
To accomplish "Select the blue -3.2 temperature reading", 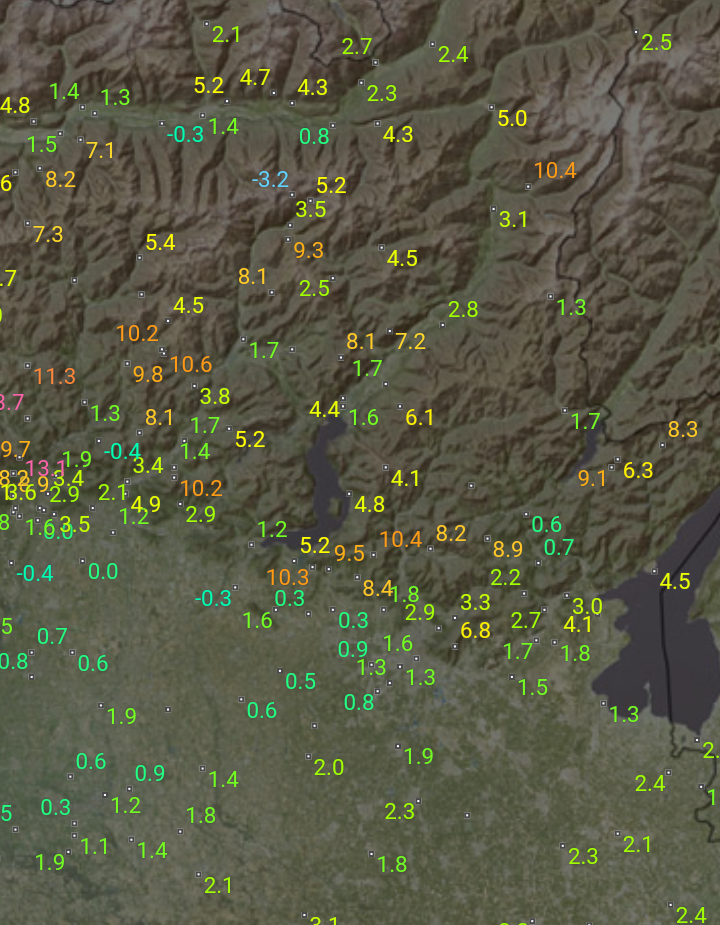I will (270, 179).
